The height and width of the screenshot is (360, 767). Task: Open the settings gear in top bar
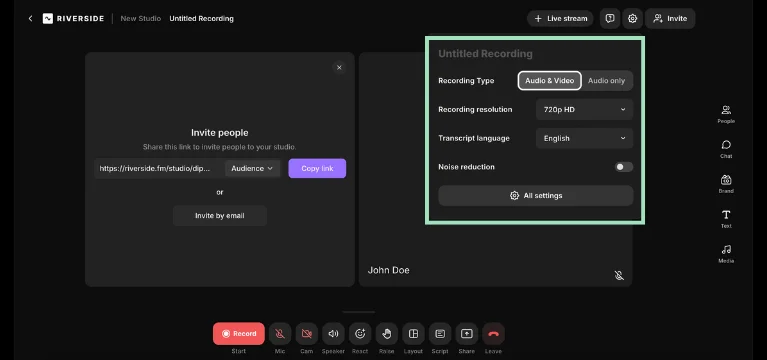[632, 19]
